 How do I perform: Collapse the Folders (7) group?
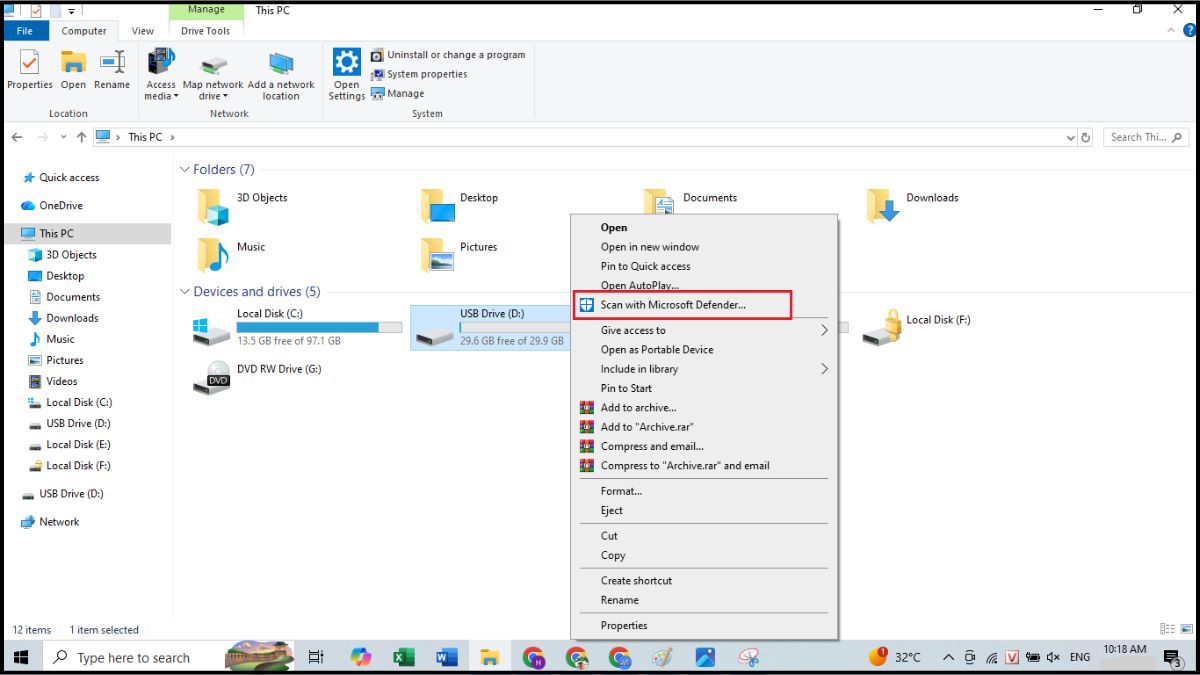tap(185, 170)
